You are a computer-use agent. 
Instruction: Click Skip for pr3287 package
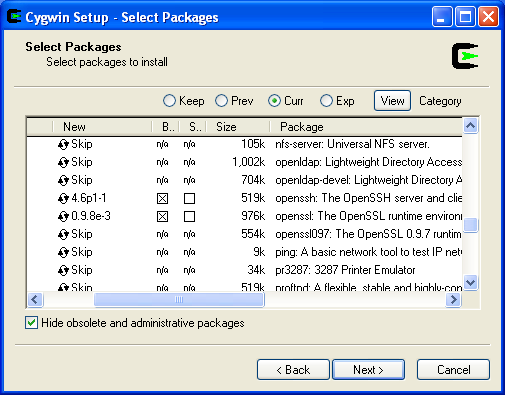point(82,270)
